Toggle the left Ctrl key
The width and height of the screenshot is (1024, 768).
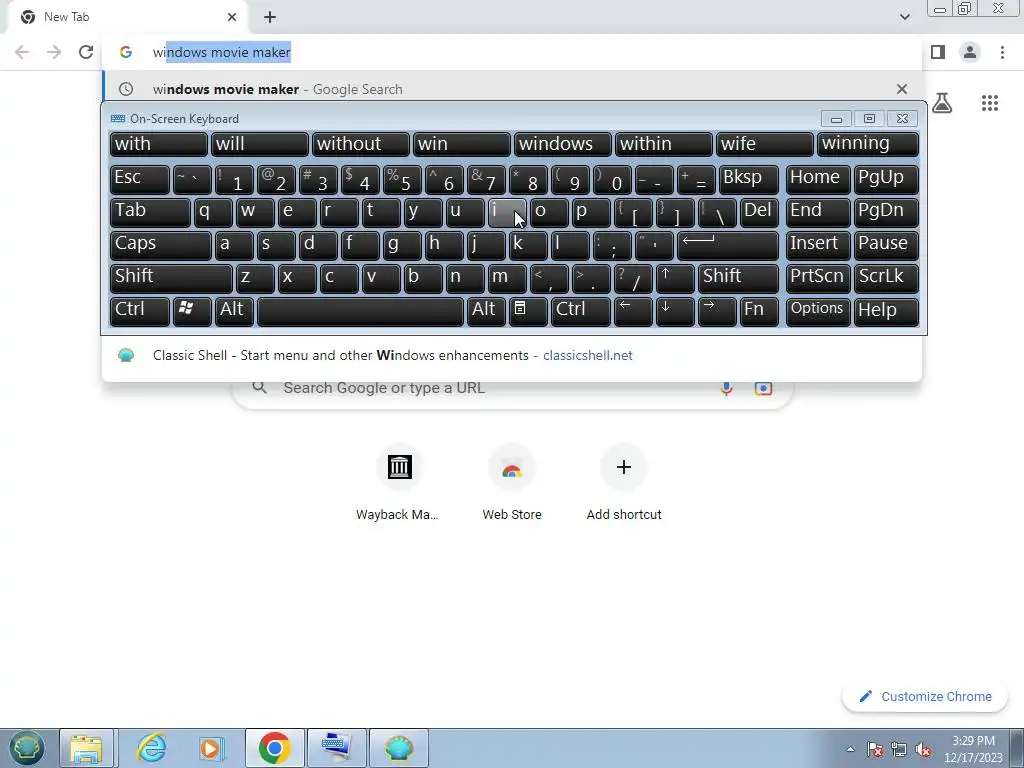(x=140, y=312)
